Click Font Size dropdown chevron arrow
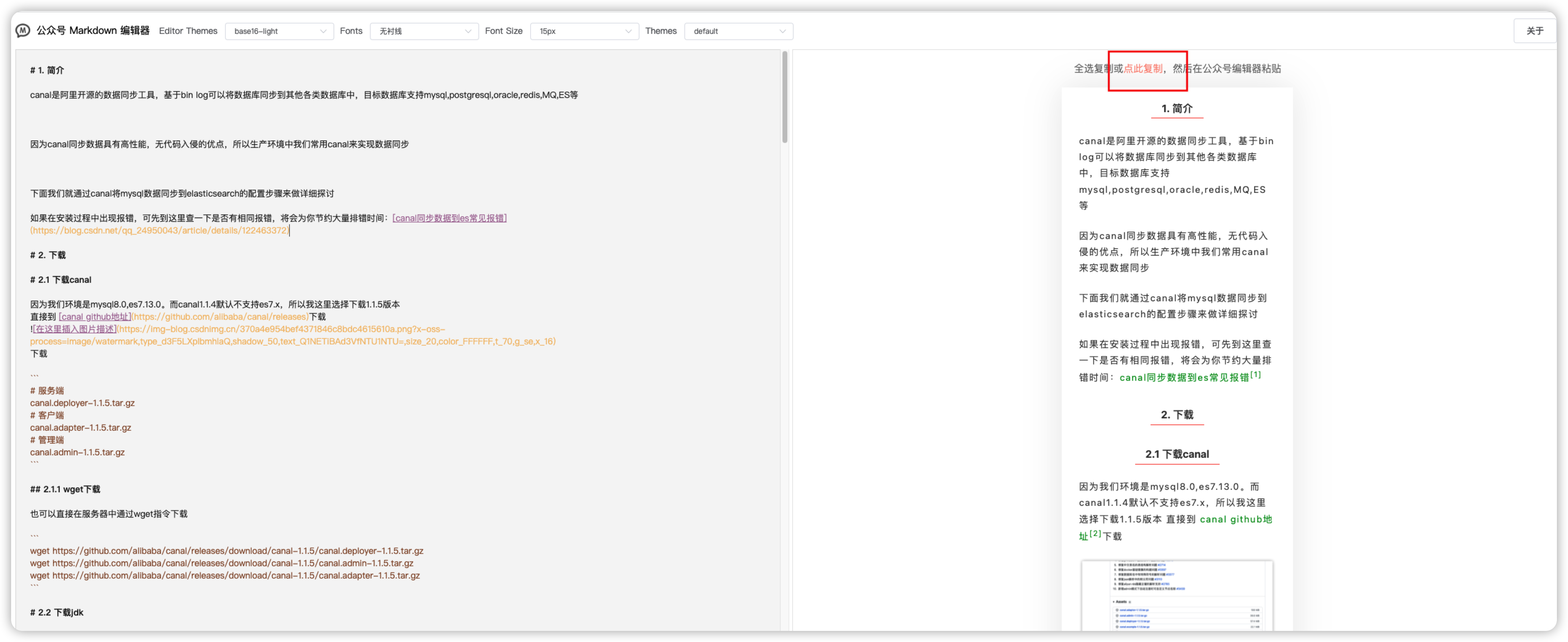The image size is (1568, 642). [628, 31]
